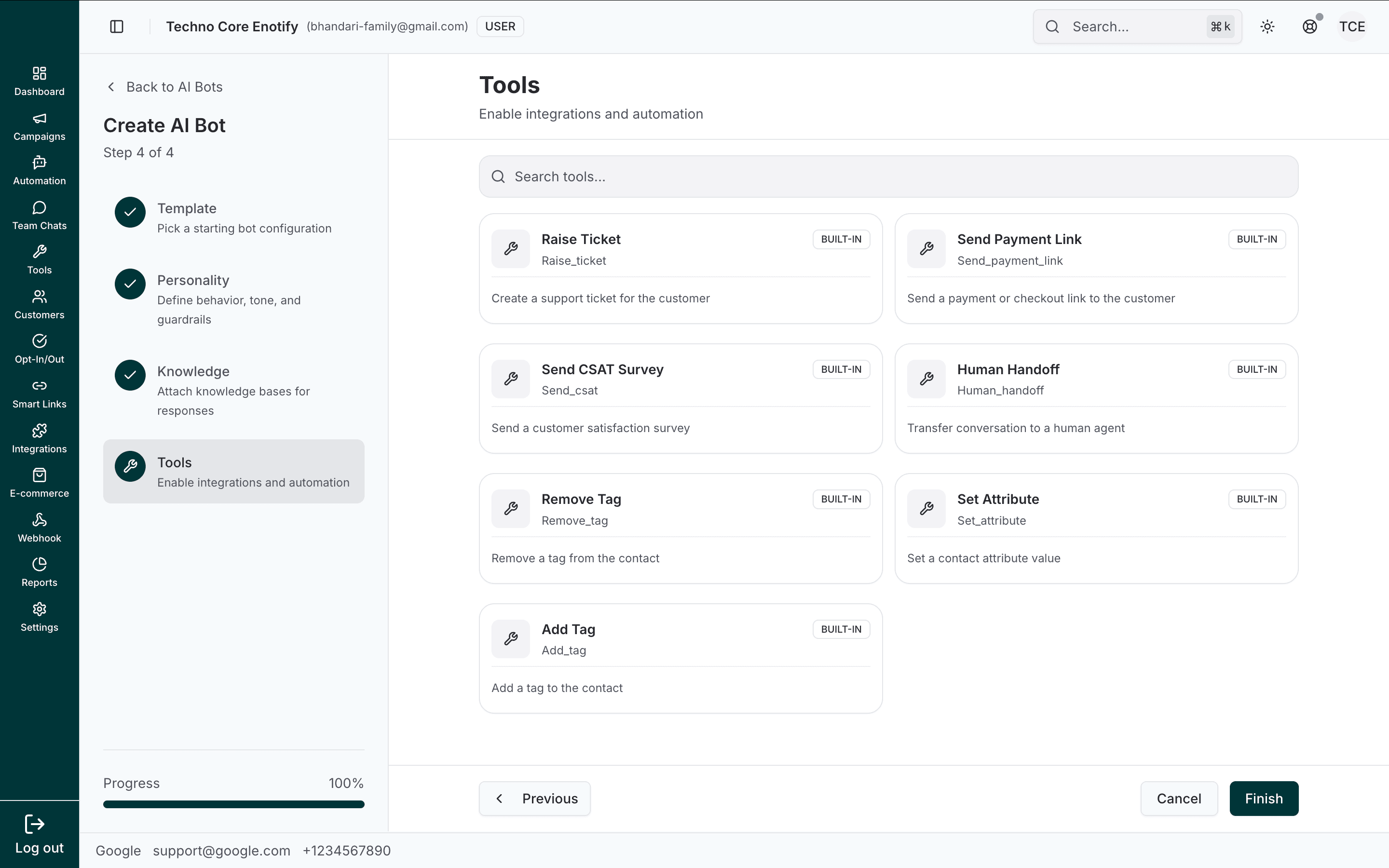The width and height of the screenshot is (1389, 868).
Task: Select the Human Handoff title
Action: point(1008,370)
